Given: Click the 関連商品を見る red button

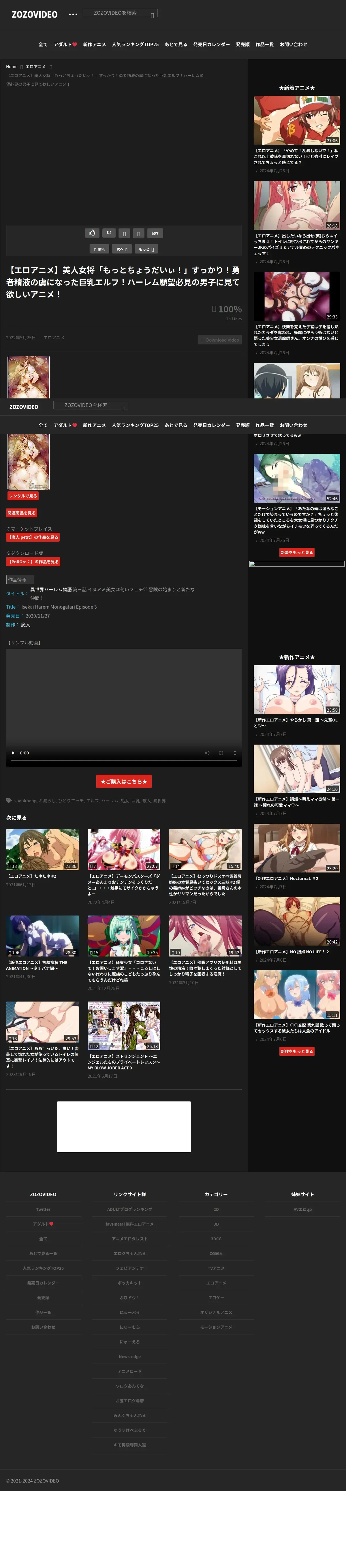Looking at the screenshot, I should click(22, 513).
